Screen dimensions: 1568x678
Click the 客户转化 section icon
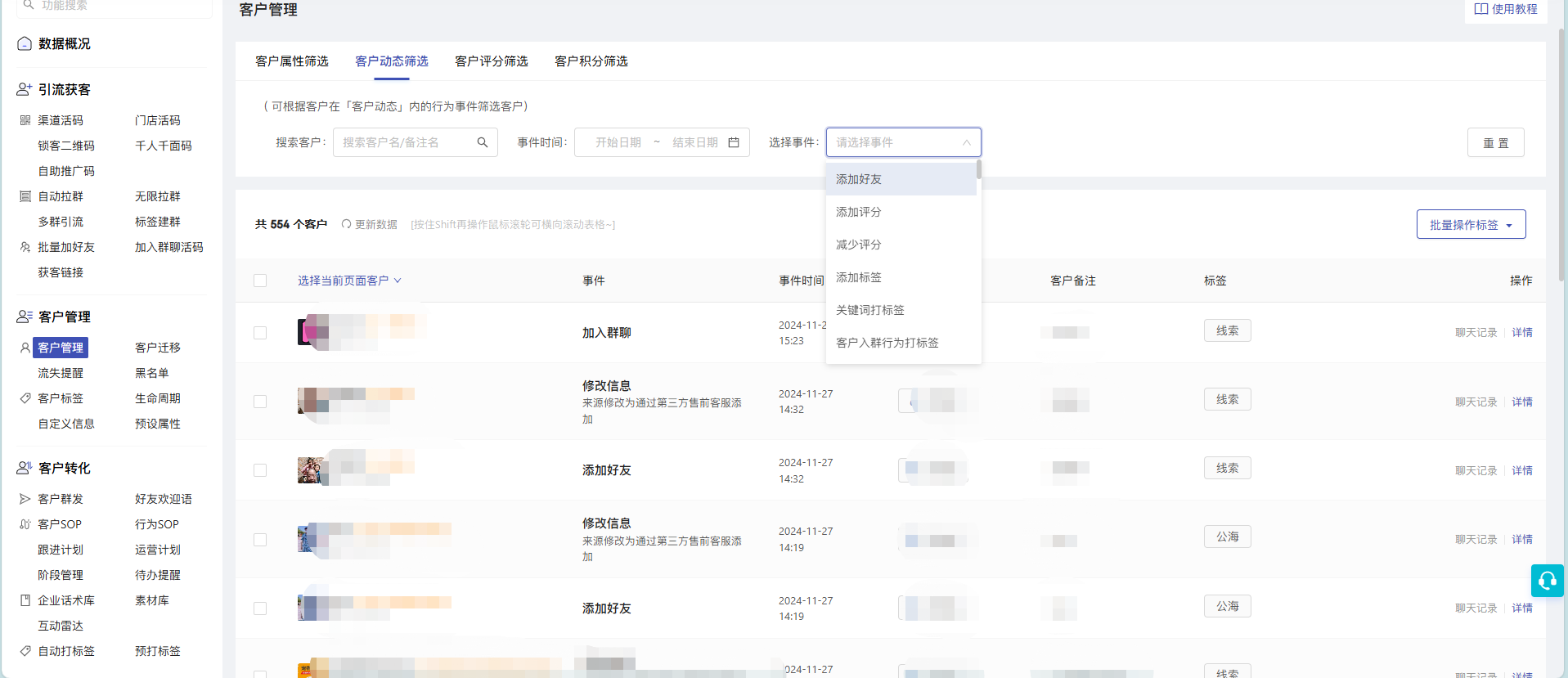(x=25, y=468)
